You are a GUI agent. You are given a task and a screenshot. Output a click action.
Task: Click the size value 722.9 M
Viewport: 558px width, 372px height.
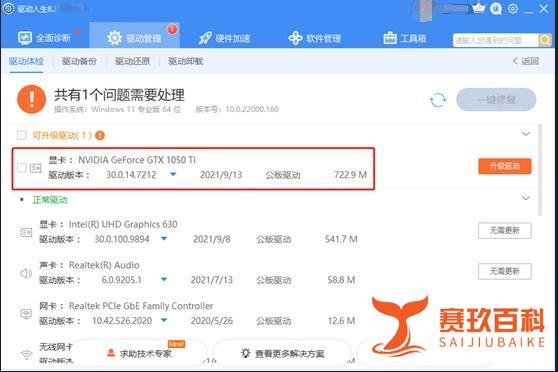[x=350, y=175]
